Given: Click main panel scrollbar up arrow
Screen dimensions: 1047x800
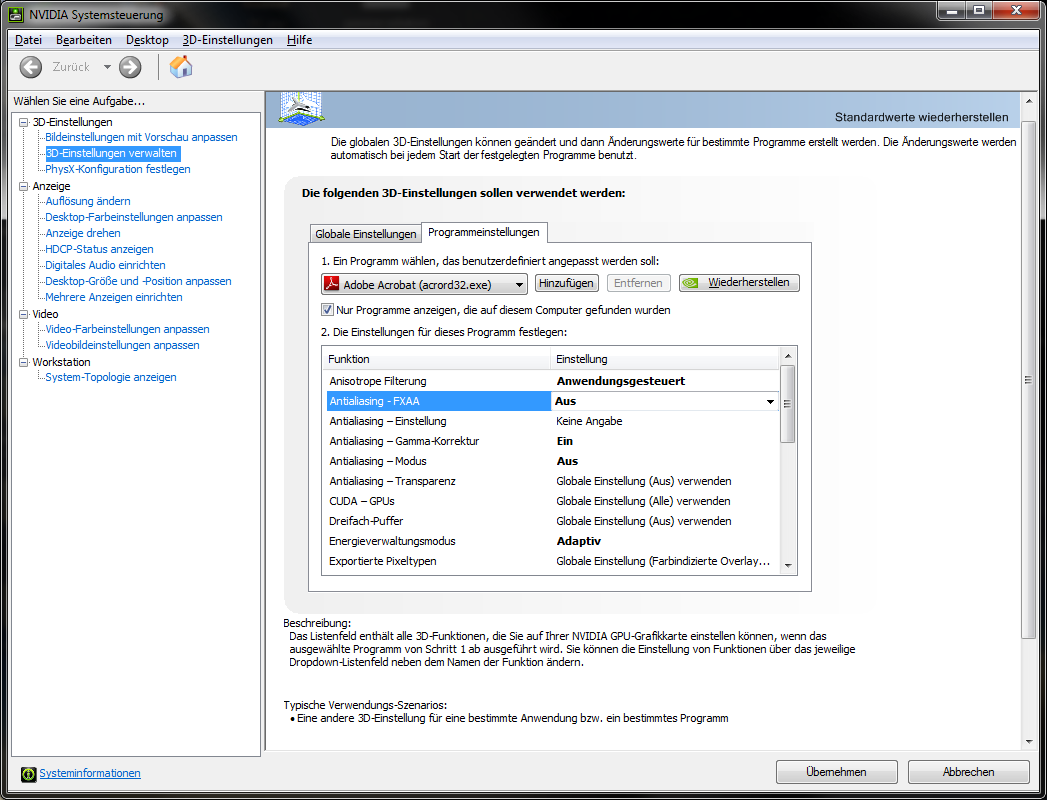Looking at the screenshot, I should [1029, 101].
